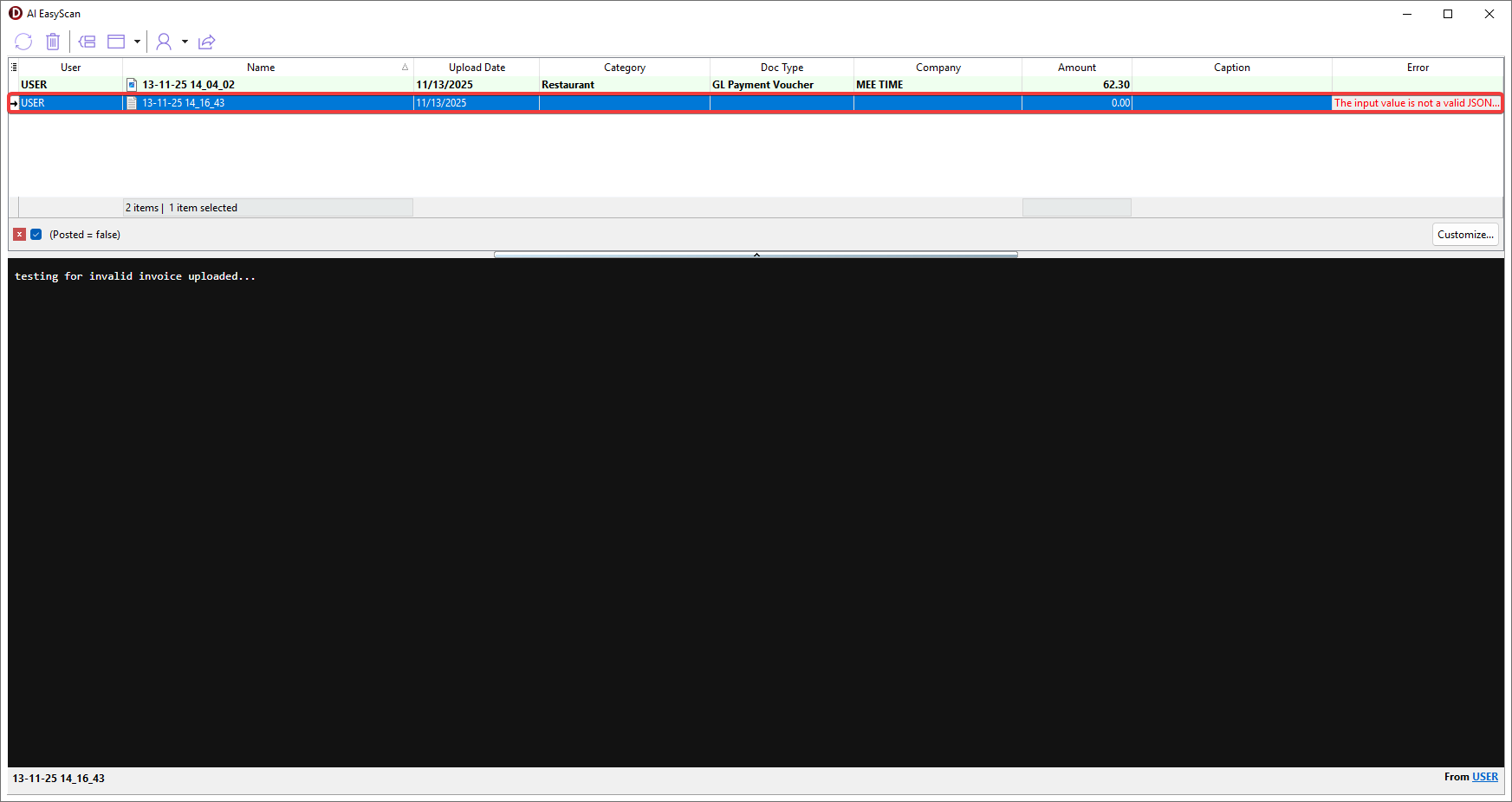Click the column chooser icon in grid corner
The height and width of the screenshot is (802, 1512).
coord(14,67)
